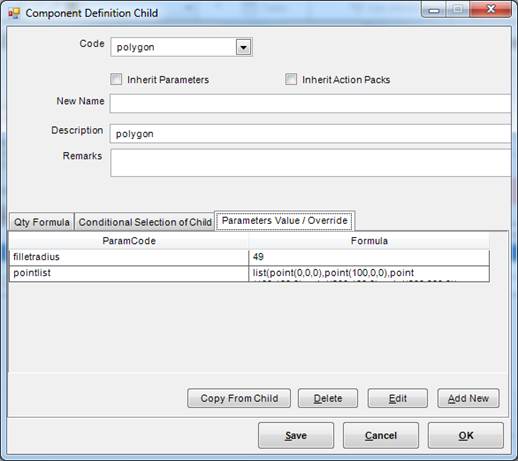Select the Parameters Value / Override tab

coord(285,220)
